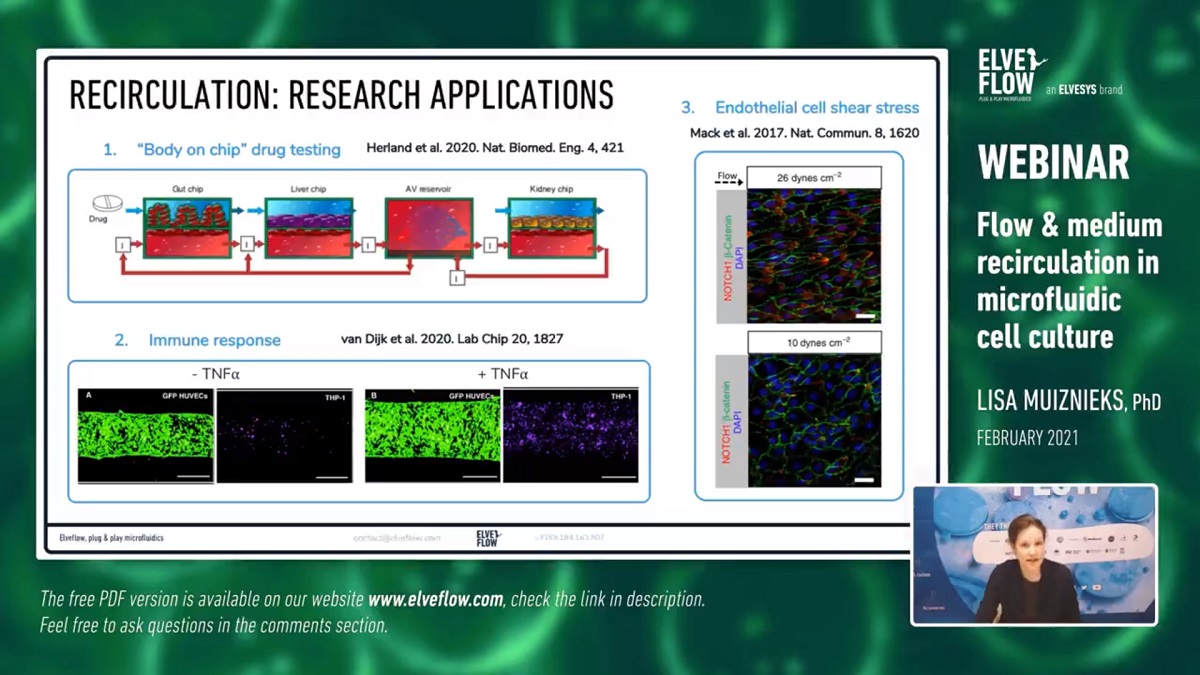
Task: Click the Elveflow logo in top right
Action: pos(1011,72)
